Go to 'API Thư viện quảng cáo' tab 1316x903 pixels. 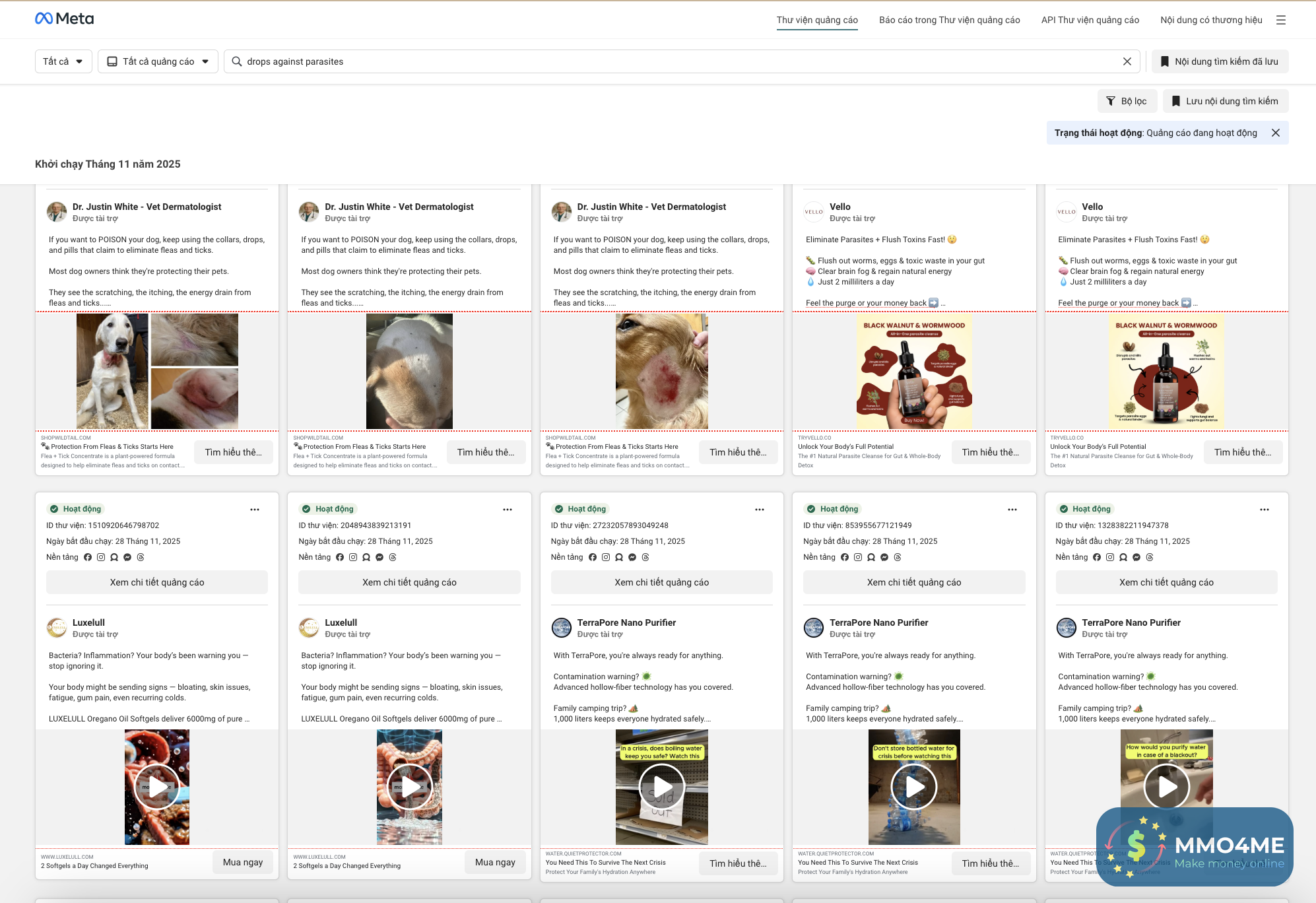point(1090,20)
